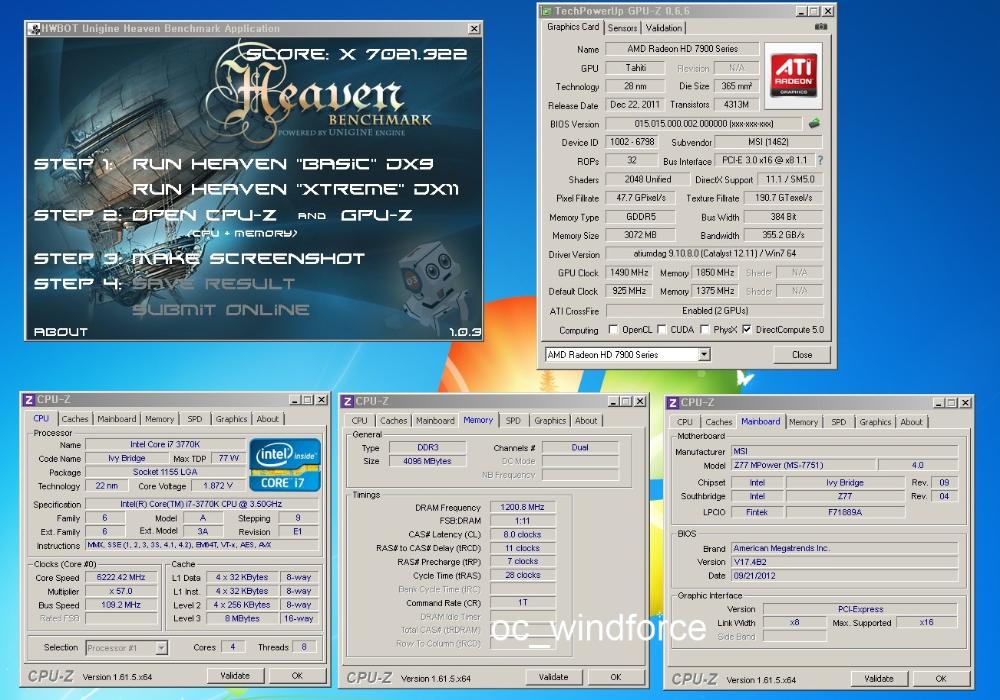Click RUN HEAVEN "XTREME" DX11 link
This screenshot has width=1000, height=700.
pos(295,189)
